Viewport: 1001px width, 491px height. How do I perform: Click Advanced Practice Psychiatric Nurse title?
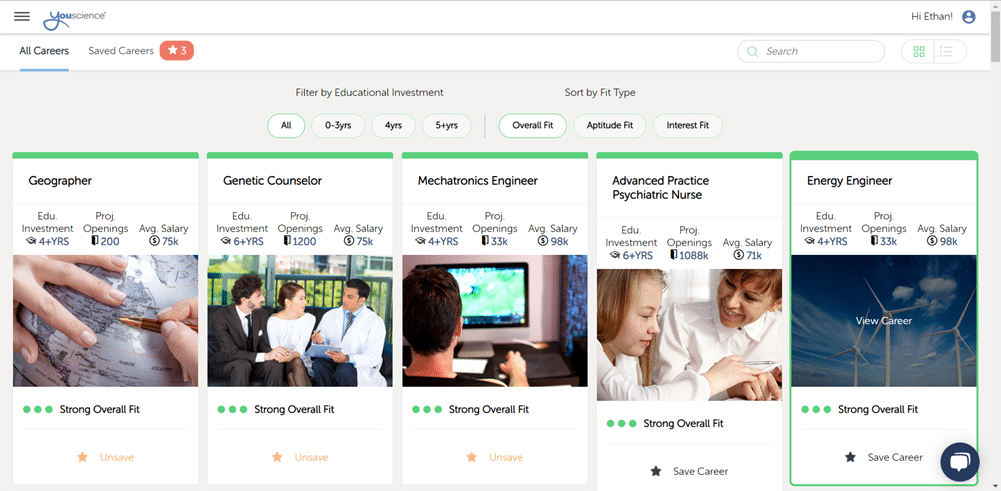click(x=661, y=188)
